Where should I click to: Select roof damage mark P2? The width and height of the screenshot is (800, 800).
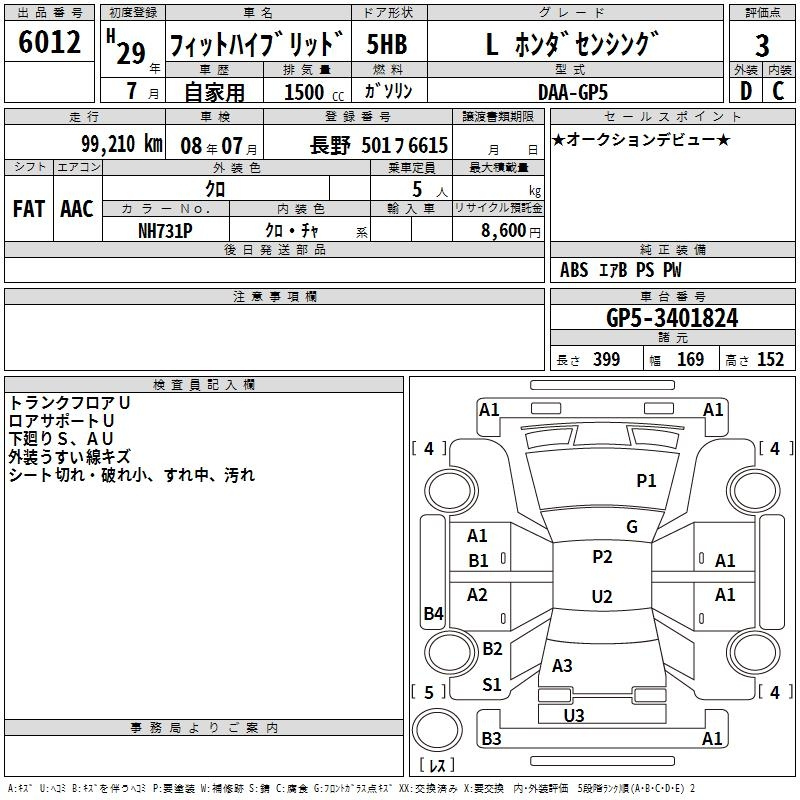point(602,557)
